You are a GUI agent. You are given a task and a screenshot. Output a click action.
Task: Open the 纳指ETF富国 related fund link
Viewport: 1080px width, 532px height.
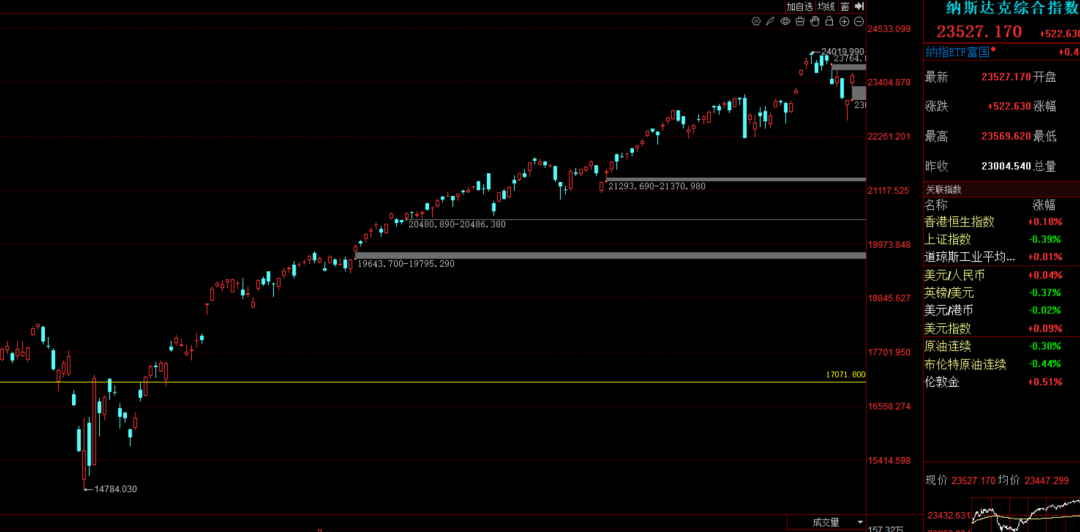pyautogui.click(x=958, y=52)
